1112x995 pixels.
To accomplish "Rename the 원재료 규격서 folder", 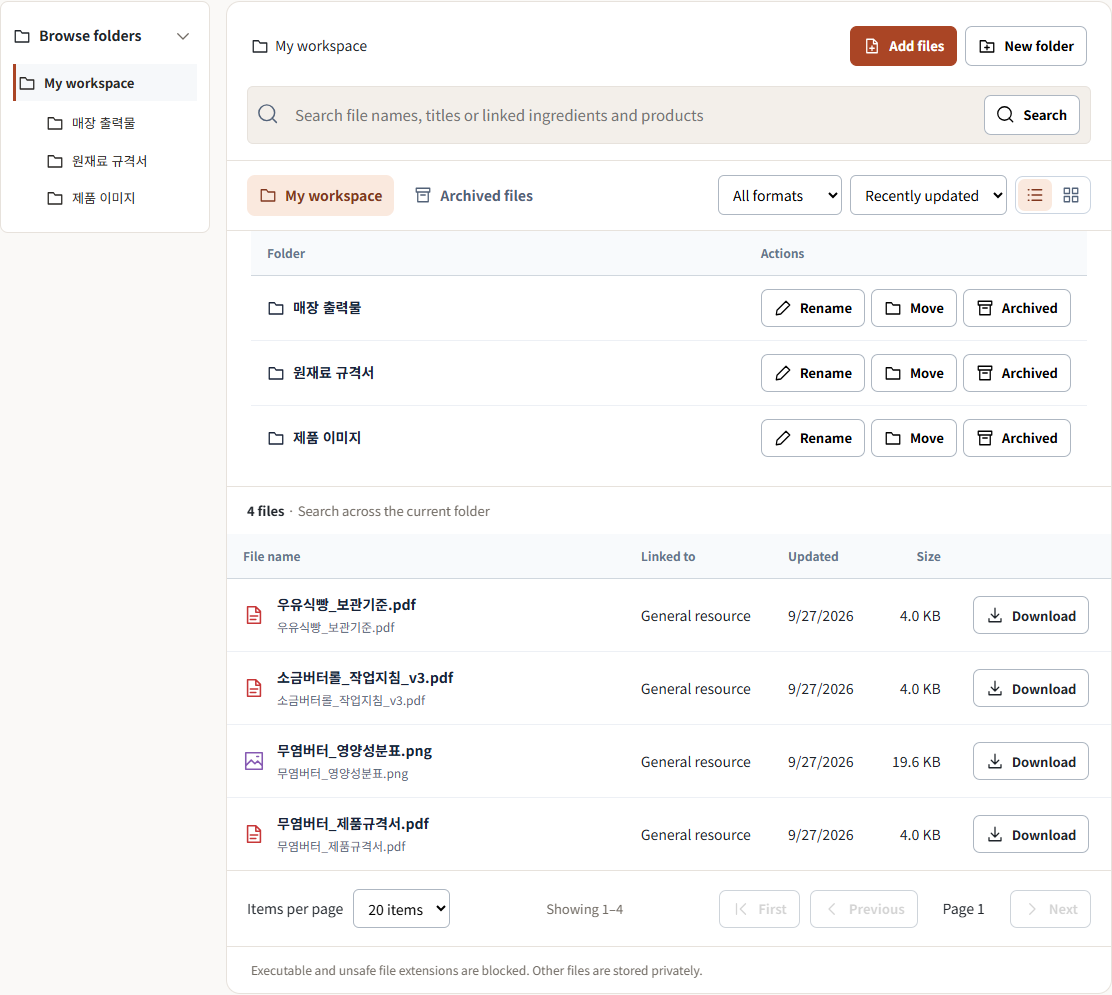I will (813, 373).
